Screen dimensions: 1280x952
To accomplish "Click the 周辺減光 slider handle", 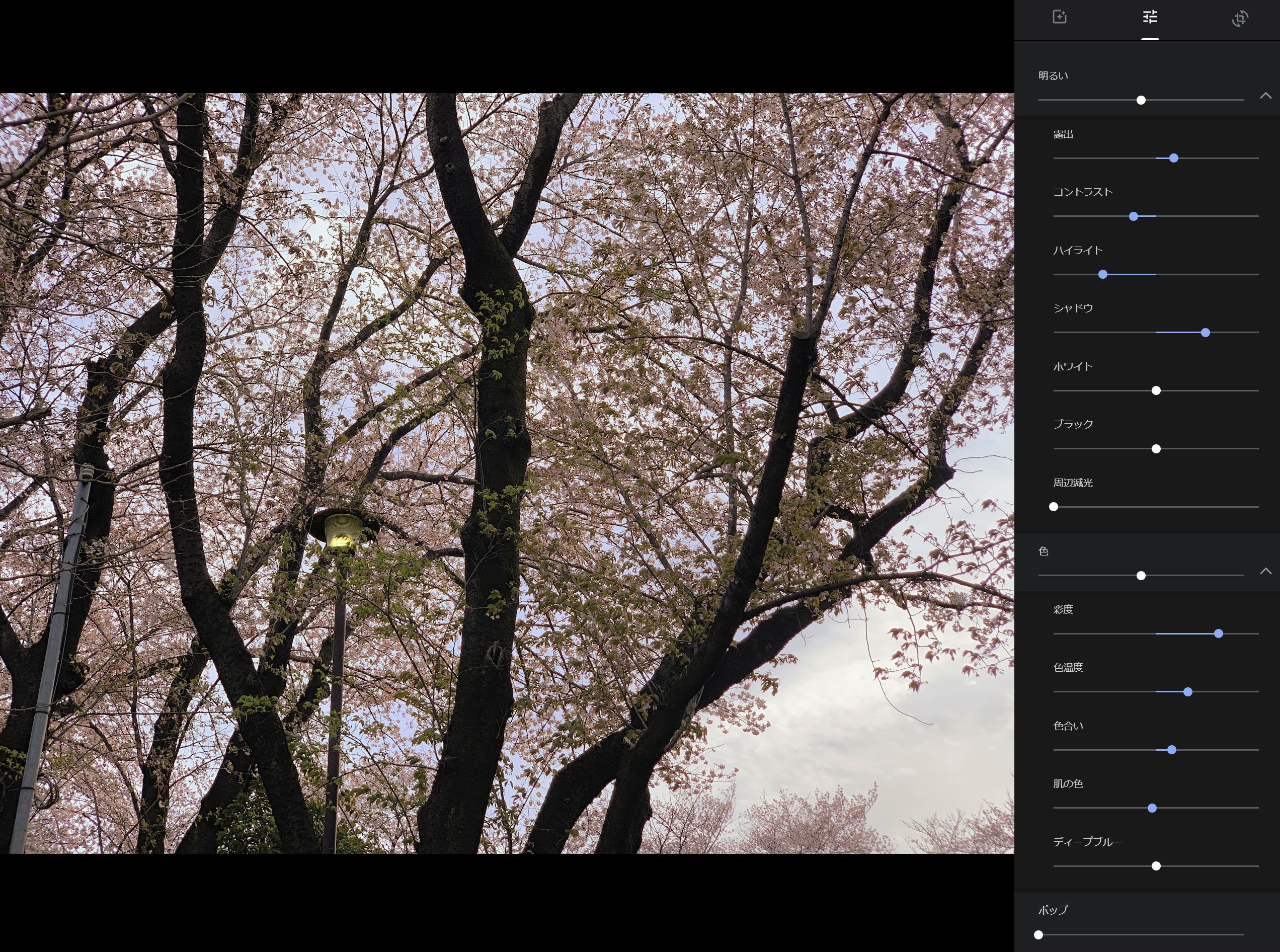I will 1054,507.
